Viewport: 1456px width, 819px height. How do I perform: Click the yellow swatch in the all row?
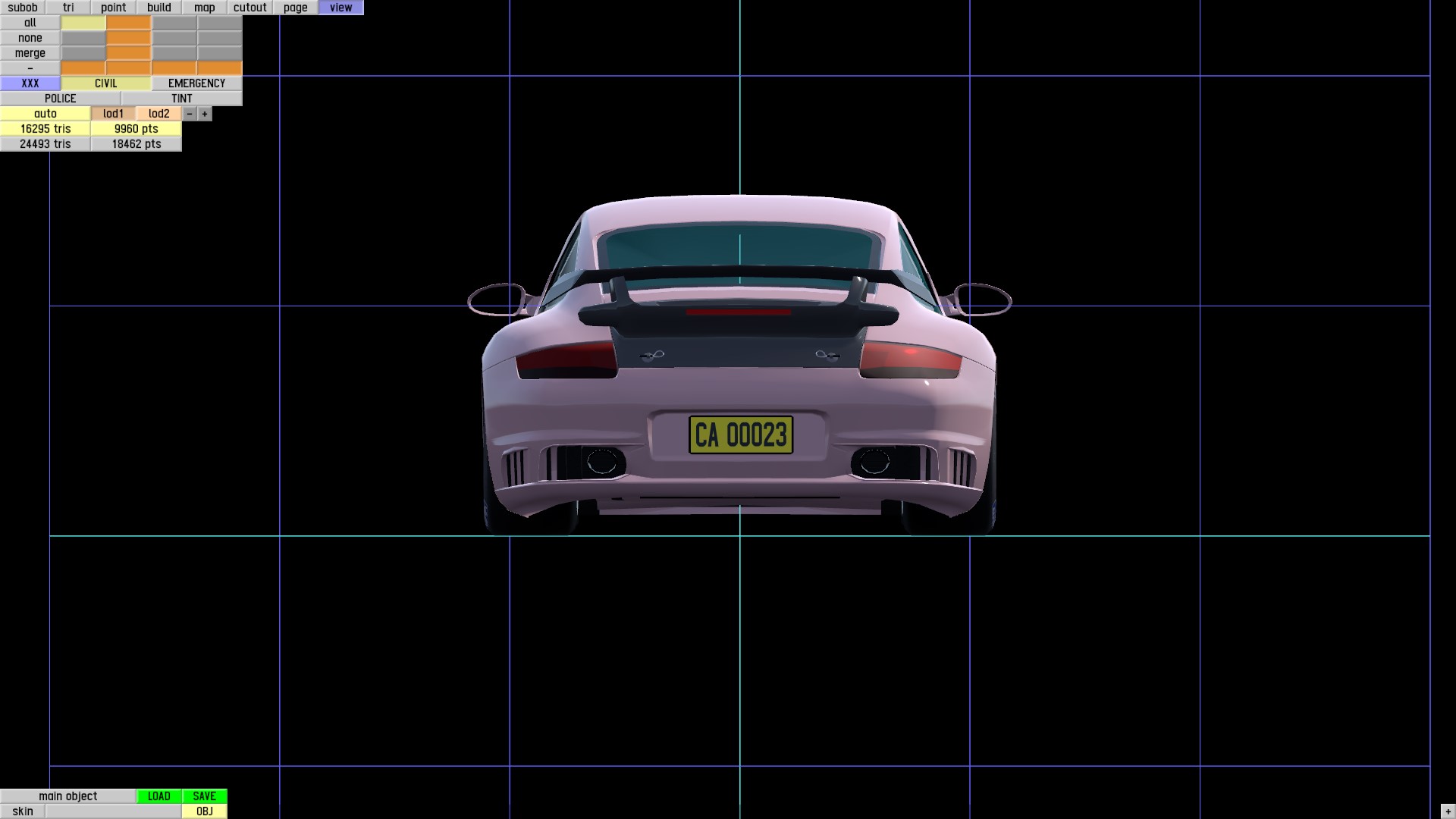[x=83, y=23]
